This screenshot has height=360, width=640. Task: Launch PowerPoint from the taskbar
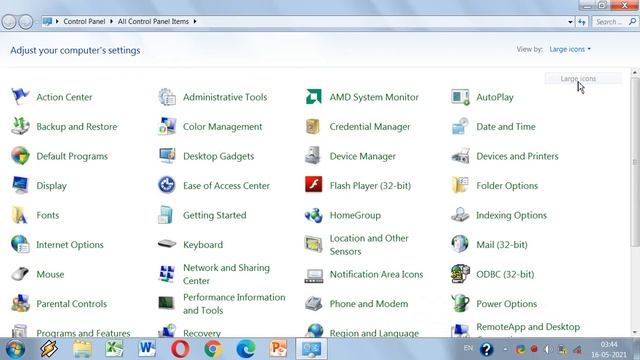pyautogui.click(x=278, y=349)
